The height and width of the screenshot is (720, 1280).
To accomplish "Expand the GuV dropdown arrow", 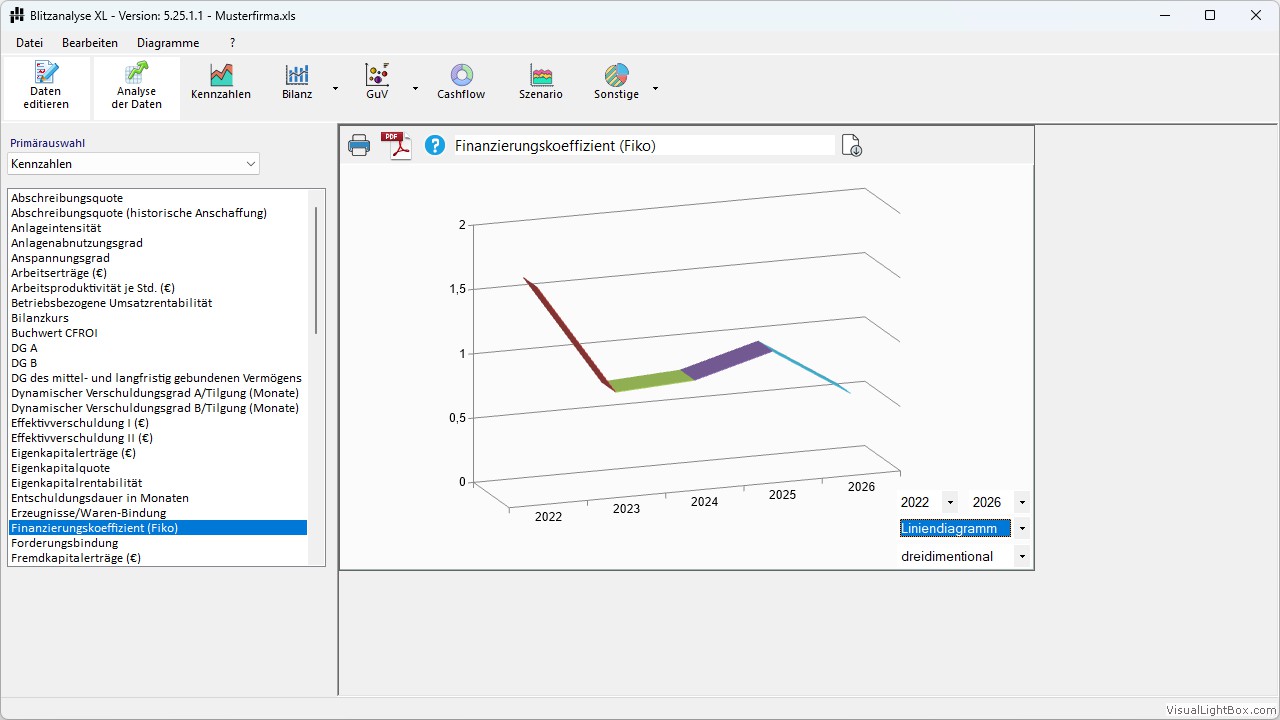I will click(415, 88).
